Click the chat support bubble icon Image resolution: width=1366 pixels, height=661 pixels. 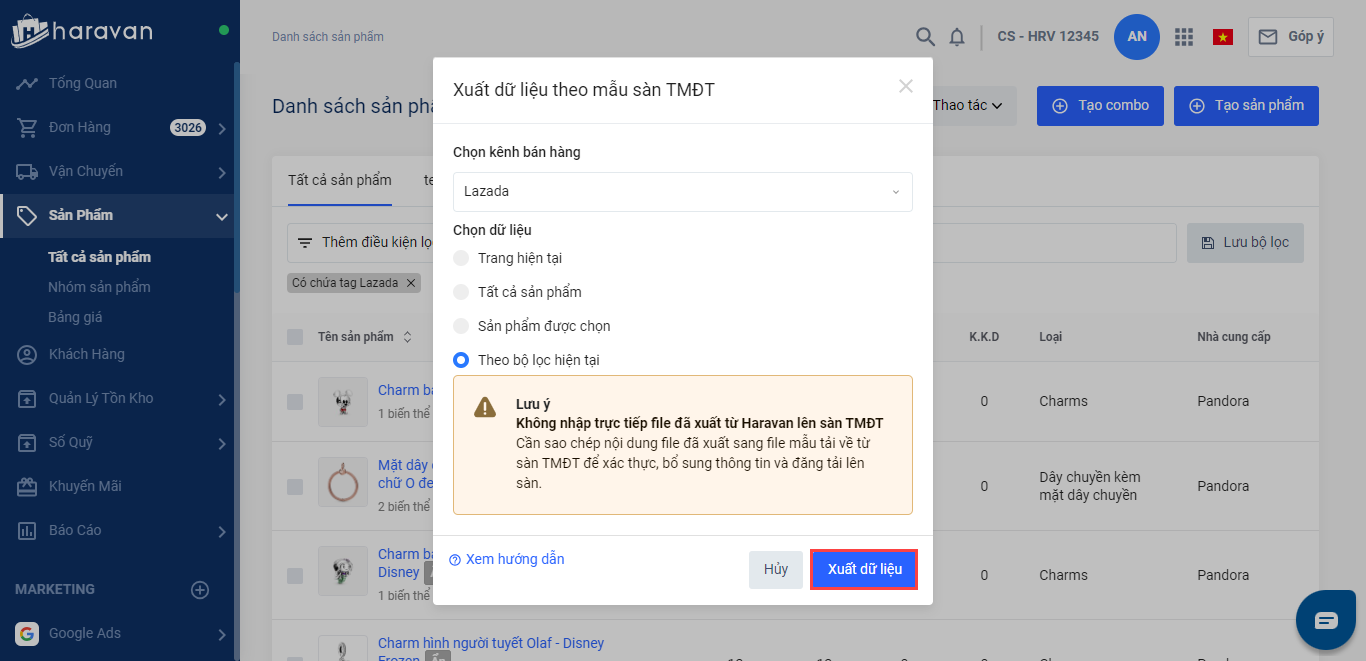tap(1326, 620)
